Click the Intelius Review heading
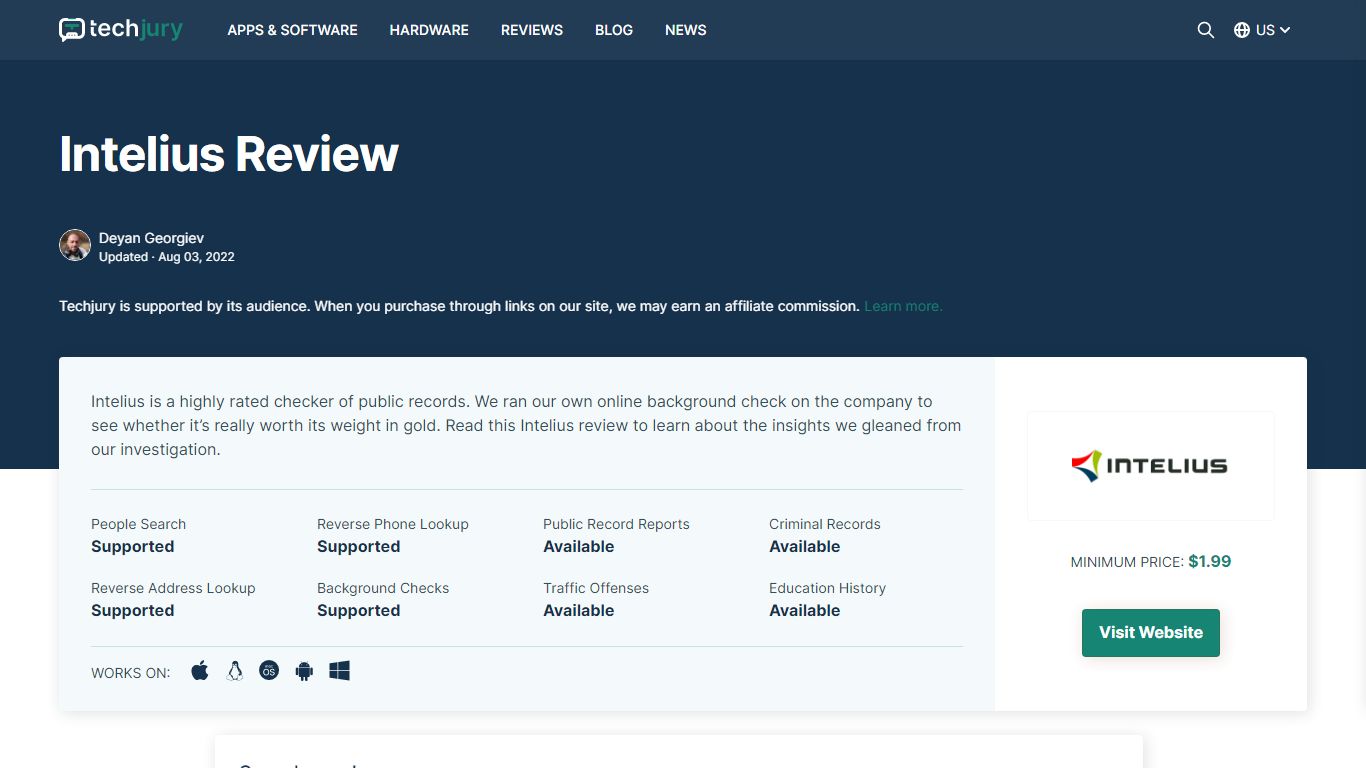 (229, 154)
